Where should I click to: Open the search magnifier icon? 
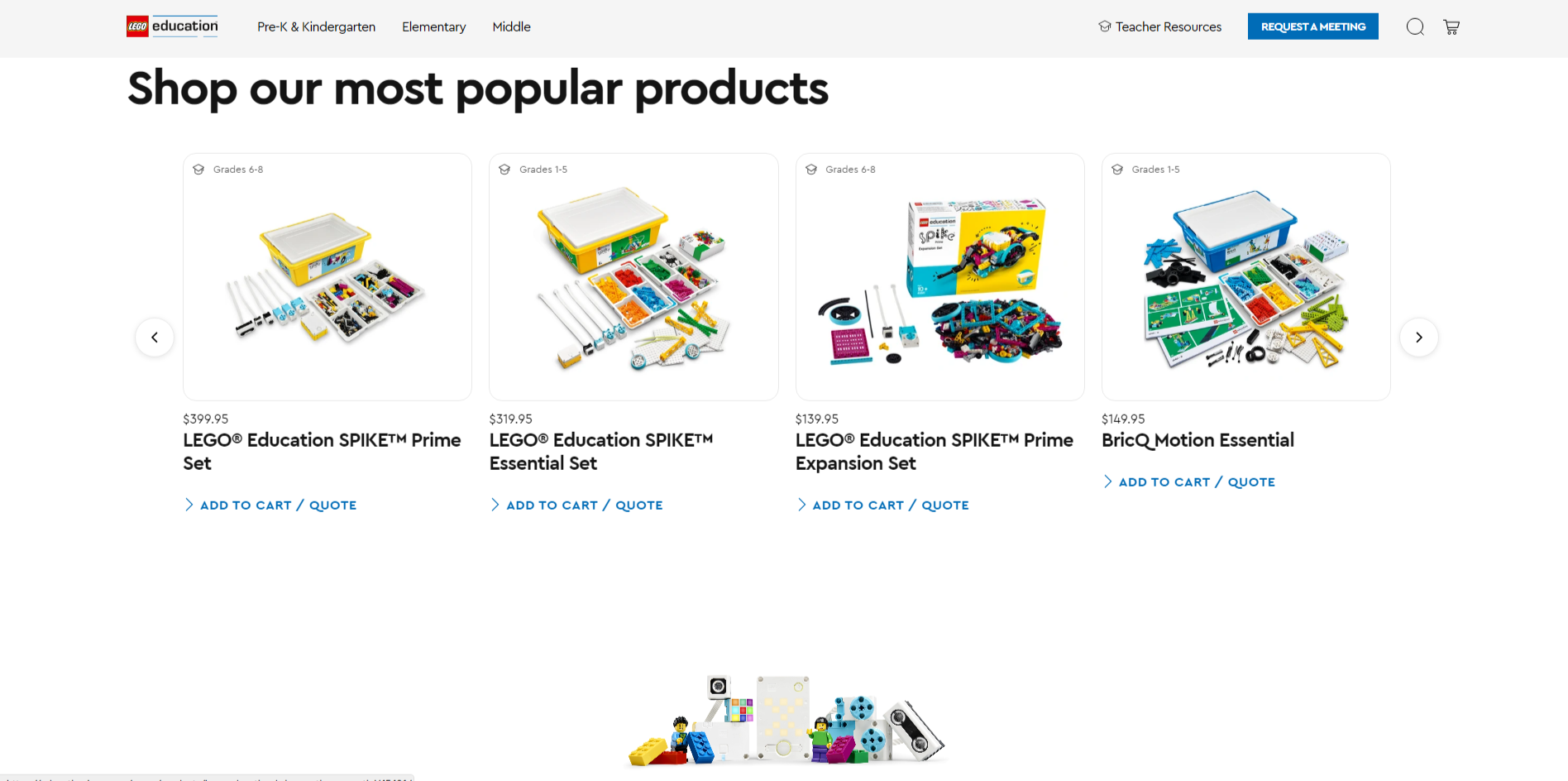coord(1415,26)
